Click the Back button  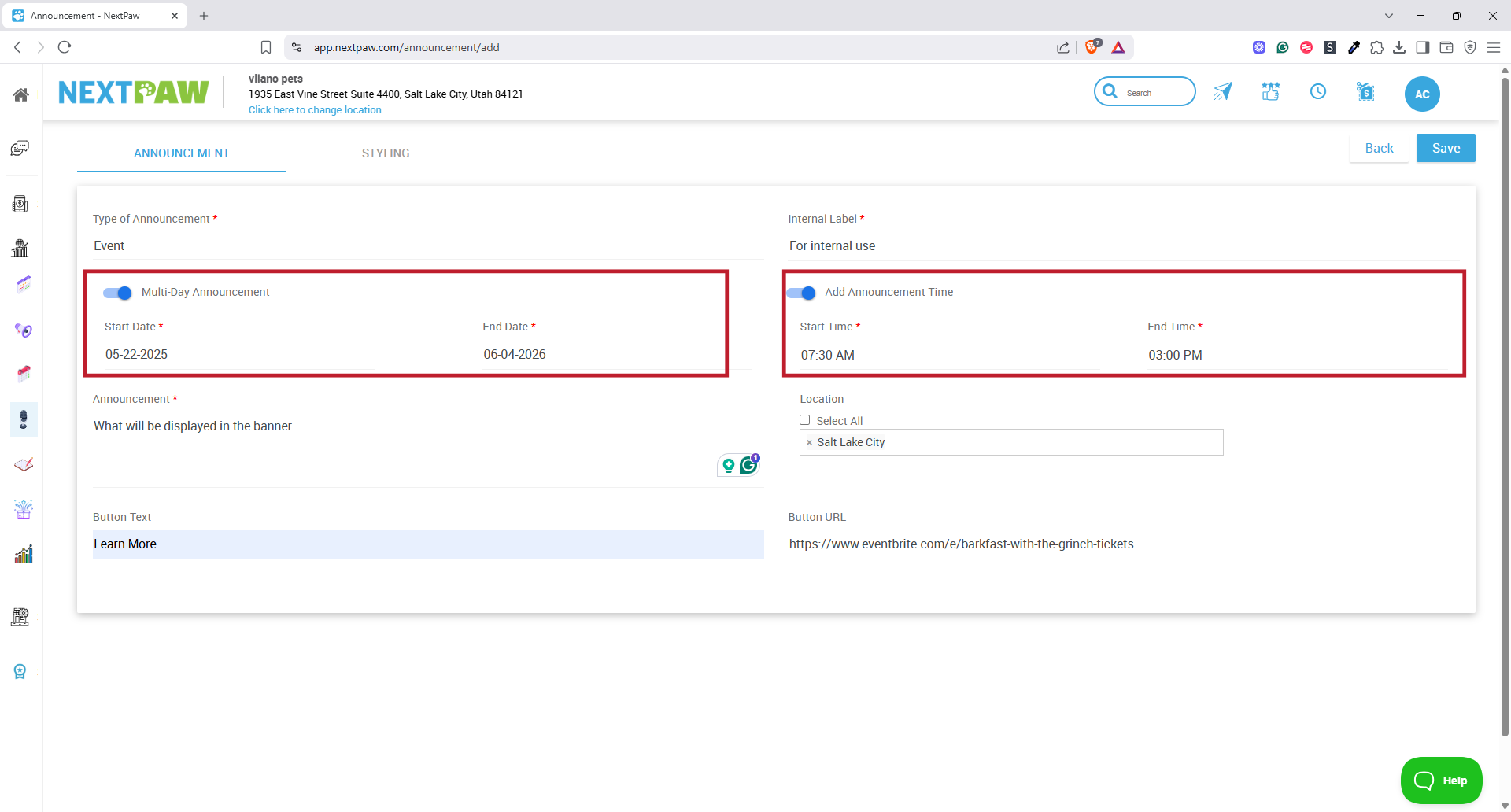pyautogui.click(x=1379, y=148)
